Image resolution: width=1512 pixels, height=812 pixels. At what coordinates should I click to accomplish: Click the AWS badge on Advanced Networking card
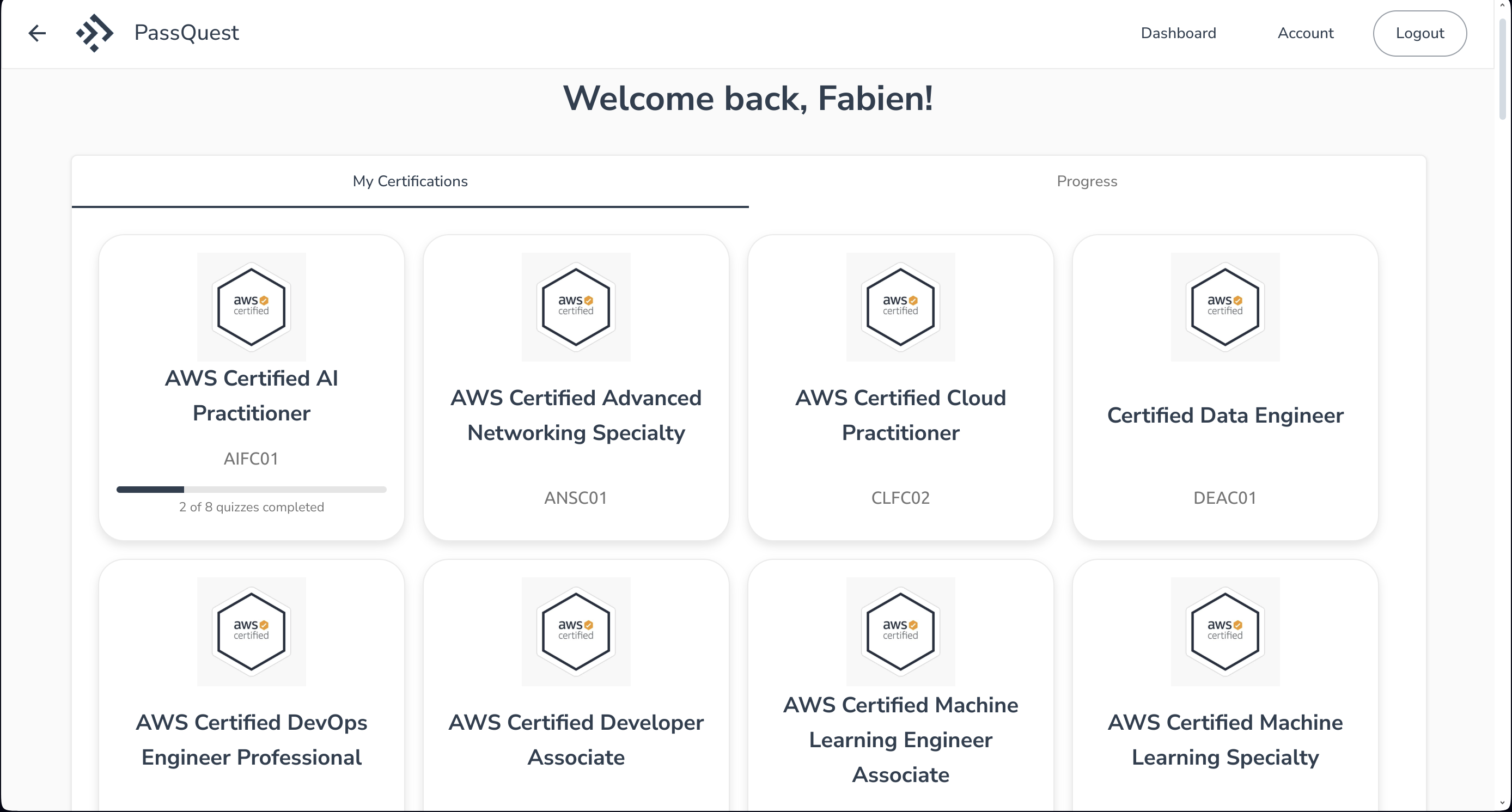576,307
